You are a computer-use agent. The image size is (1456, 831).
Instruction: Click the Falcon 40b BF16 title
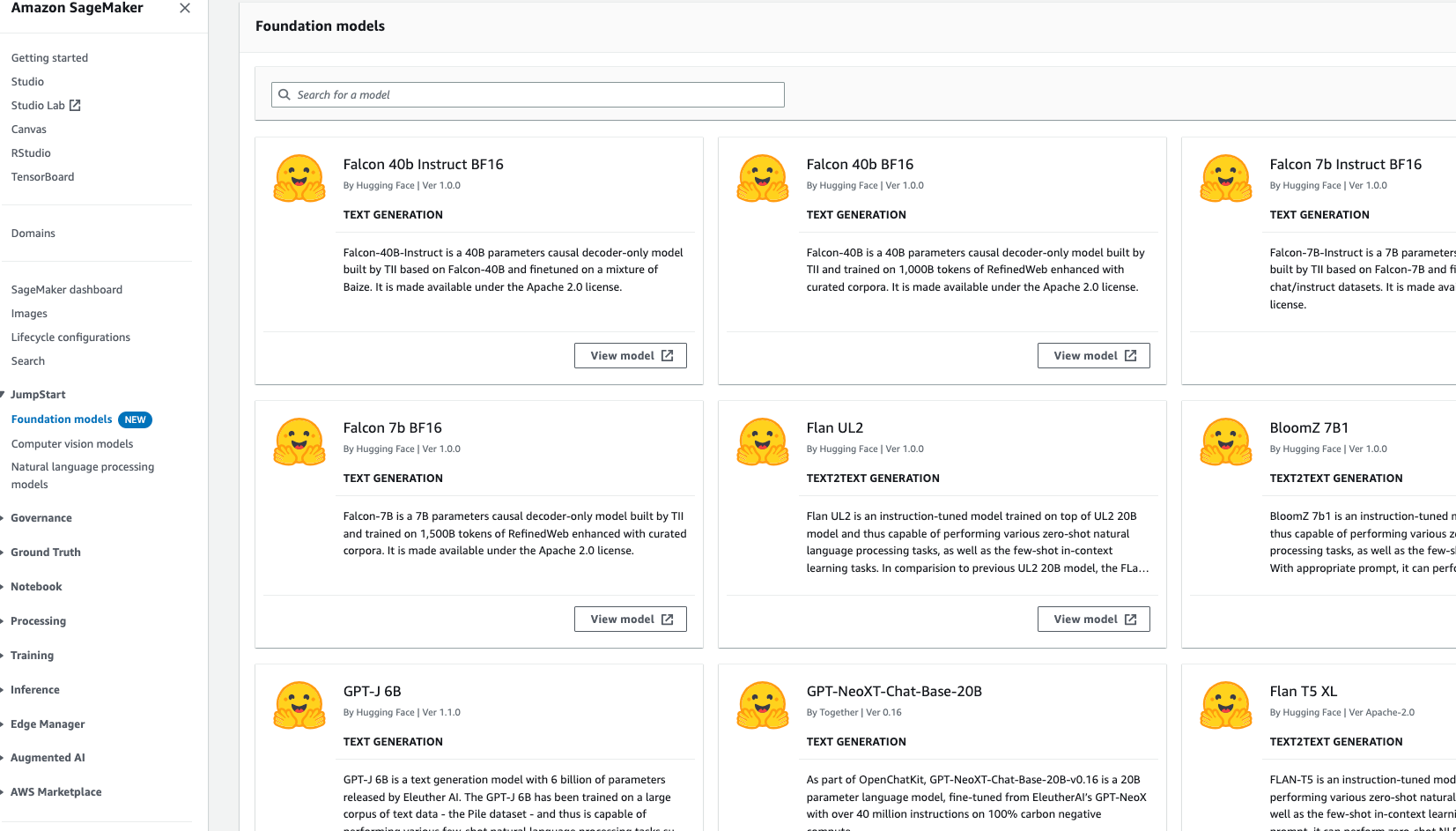(860, 165)
